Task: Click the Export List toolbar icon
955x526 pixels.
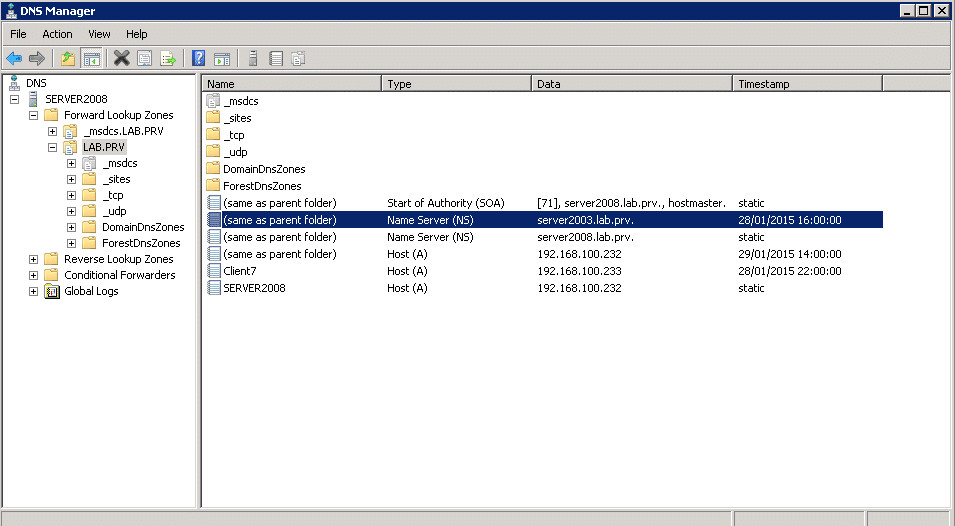Action: click(x=167, y=58)
